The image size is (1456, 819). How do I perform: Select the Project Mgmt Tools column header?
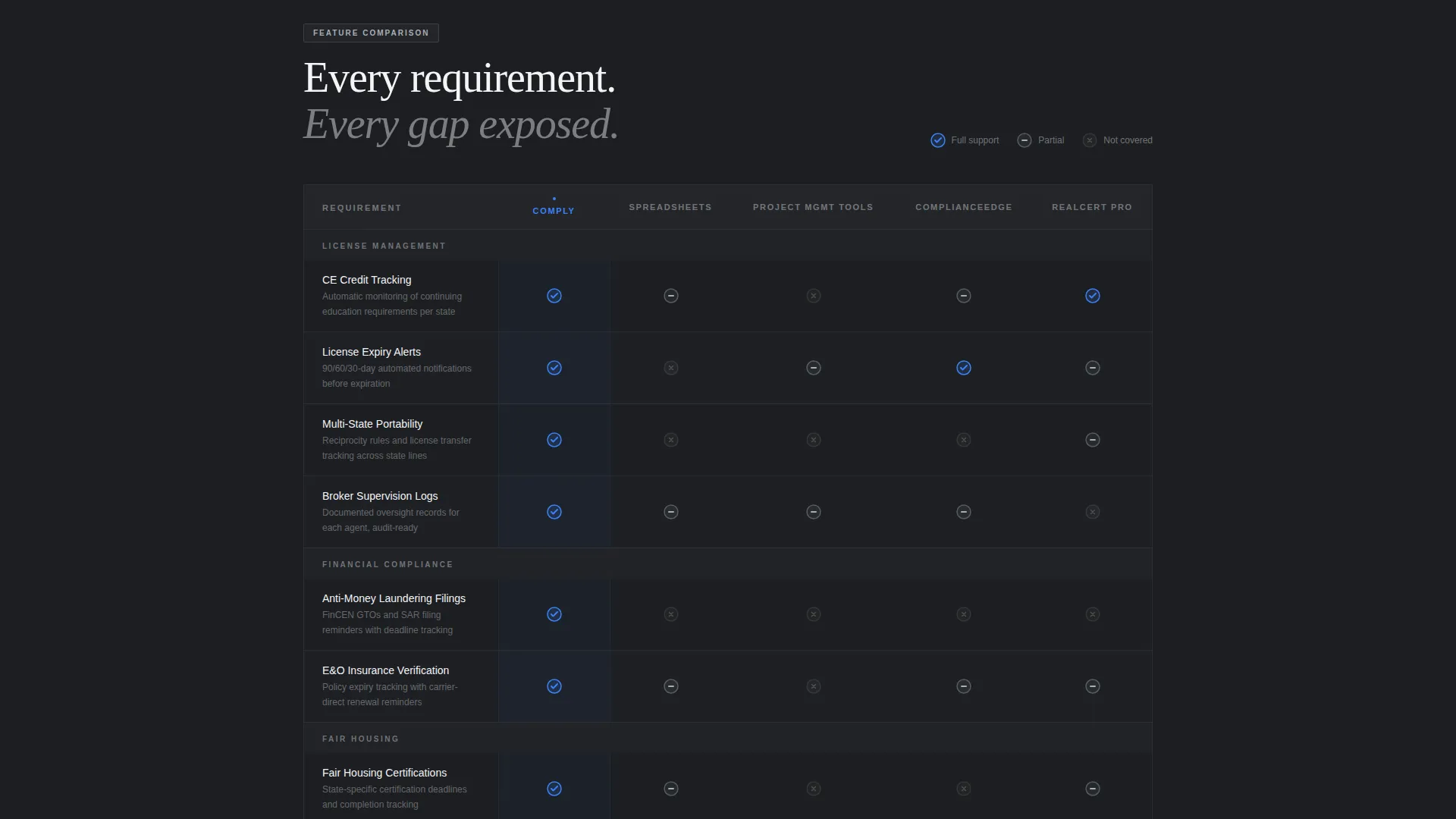(813, 207)
